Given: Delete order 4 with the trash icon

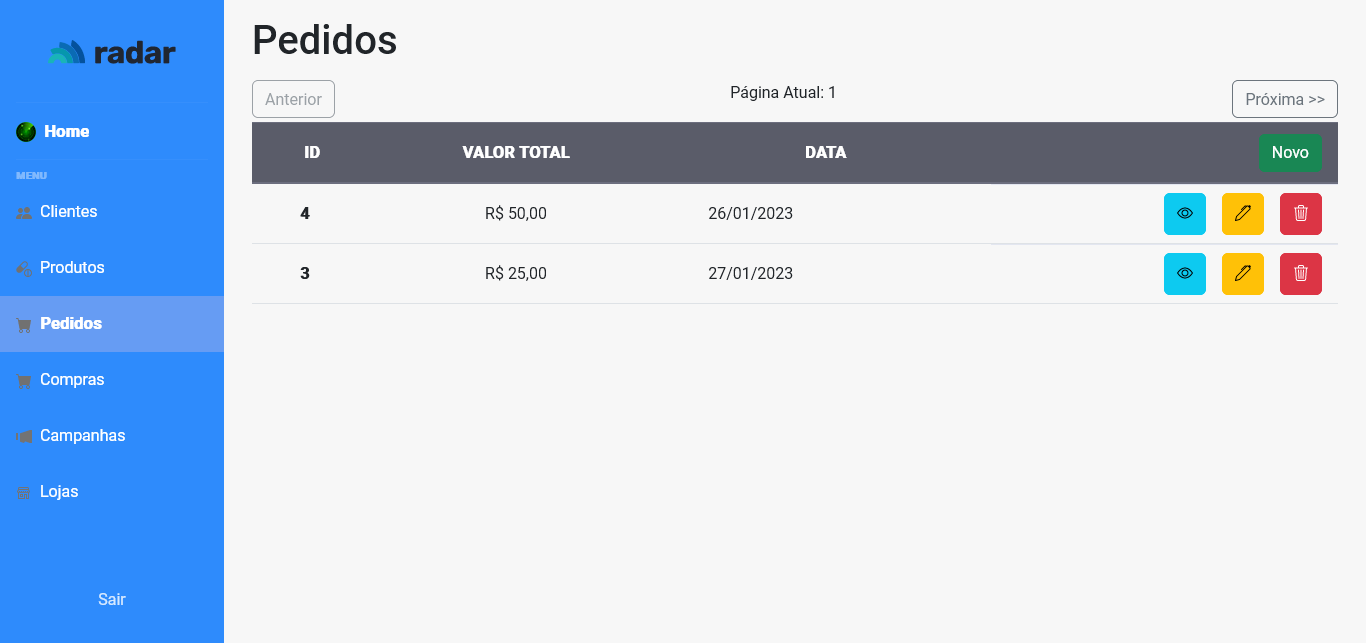Looking at the screenshot, I should click(x=1301, y=214).
